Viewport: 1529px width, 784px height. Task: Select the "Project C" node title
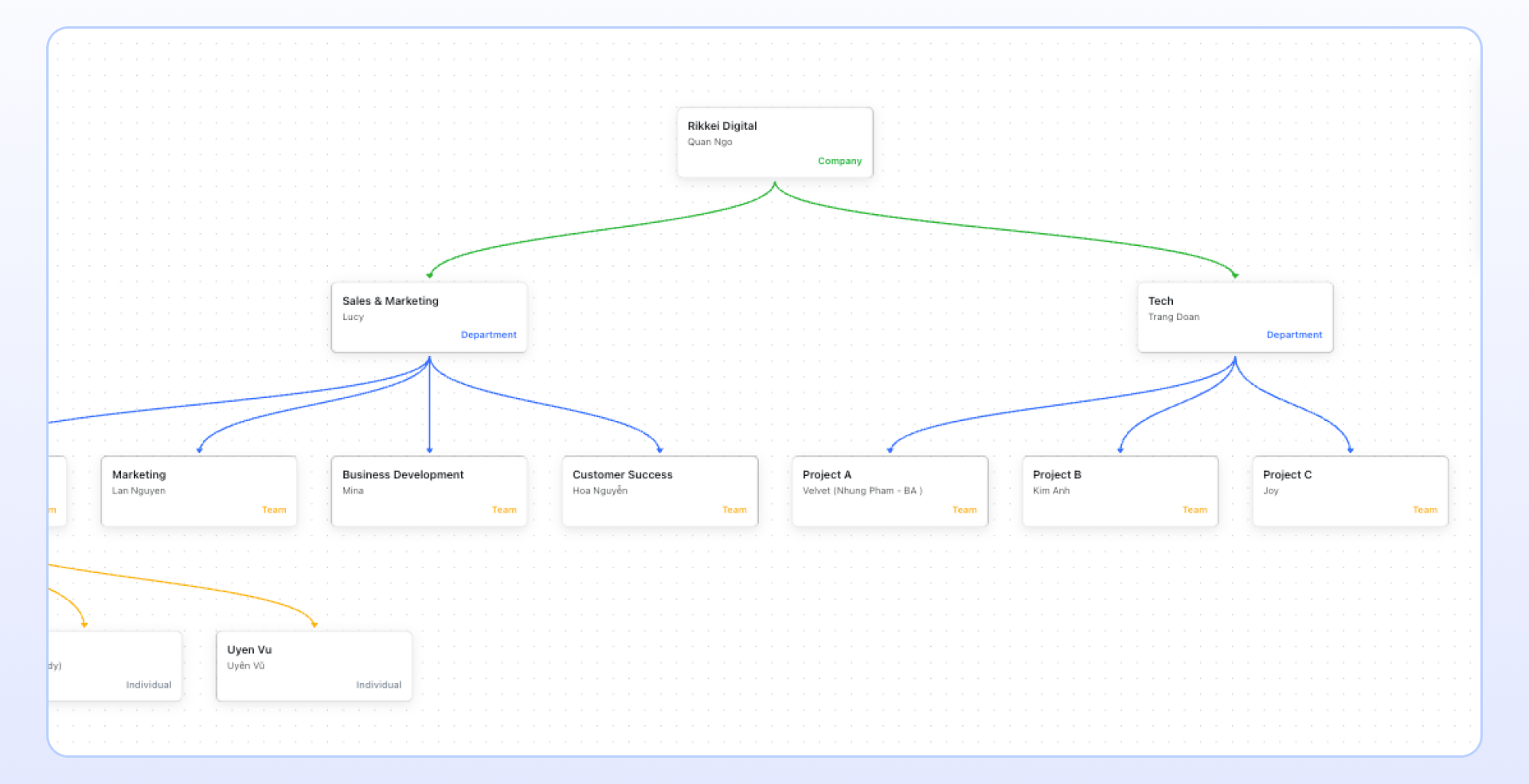1287,474
